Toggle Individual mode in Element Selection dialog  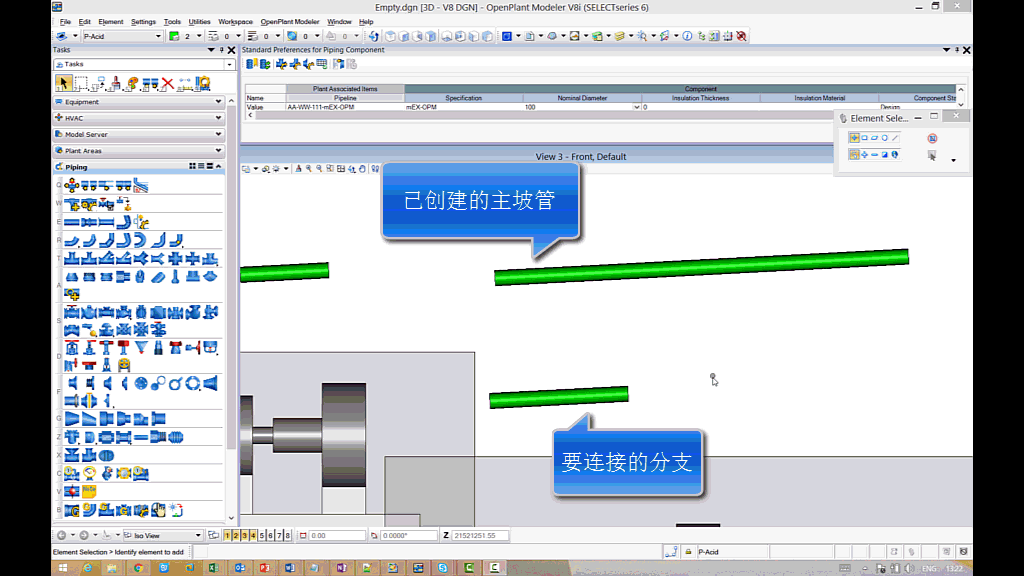(854, 138)
